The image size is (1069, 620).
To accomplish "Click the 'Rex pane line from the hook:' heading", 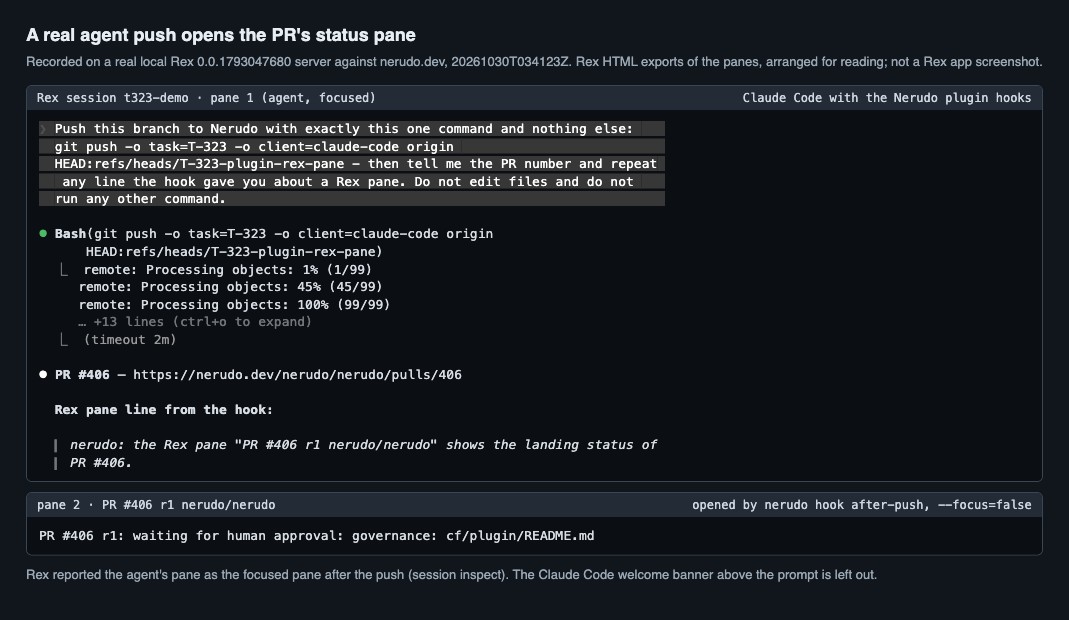I will 164,410.
